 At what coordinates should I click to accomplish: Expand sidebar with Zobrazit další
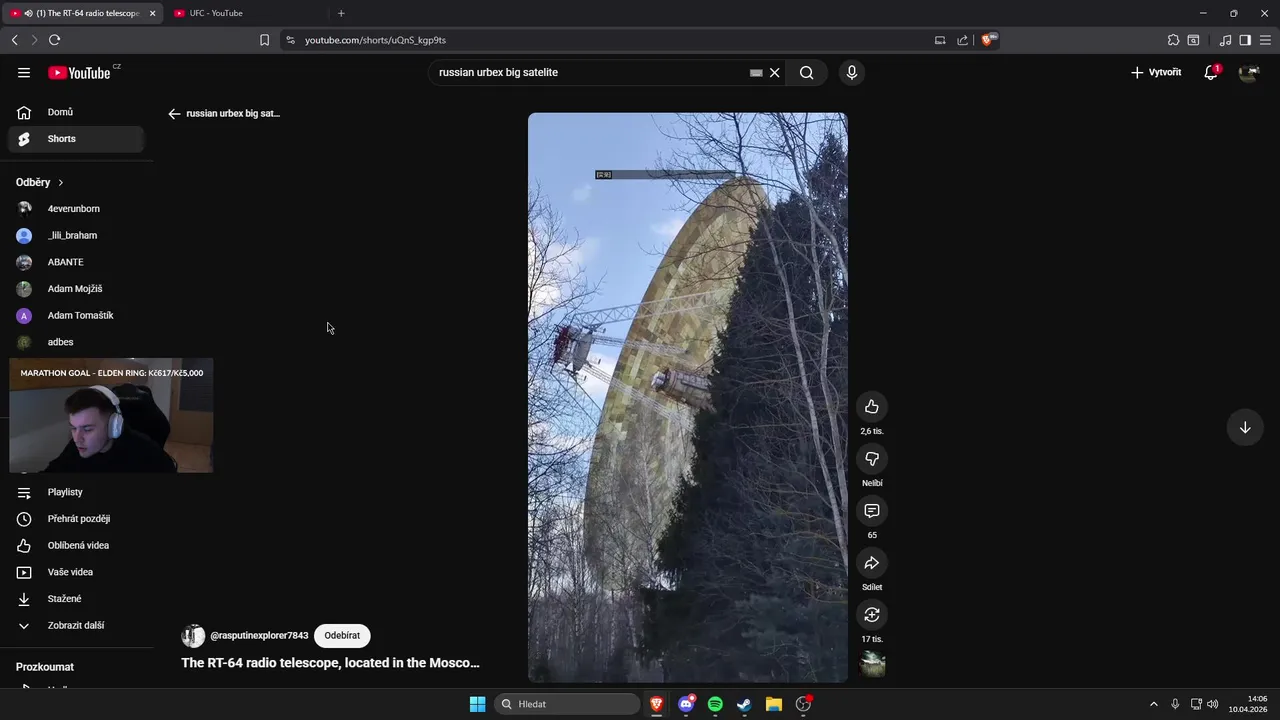pos(76,625)
